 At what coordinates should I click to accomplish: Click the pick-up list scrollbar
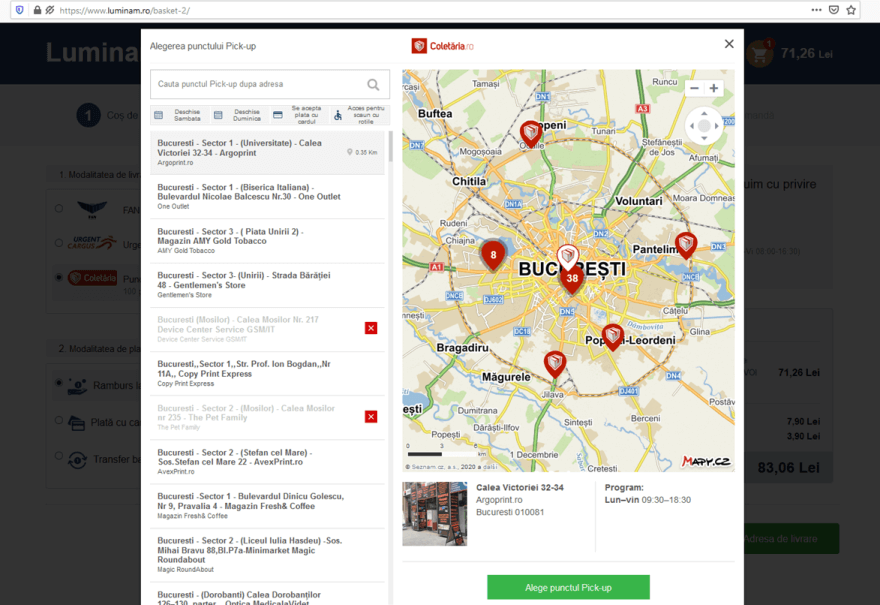390,147
